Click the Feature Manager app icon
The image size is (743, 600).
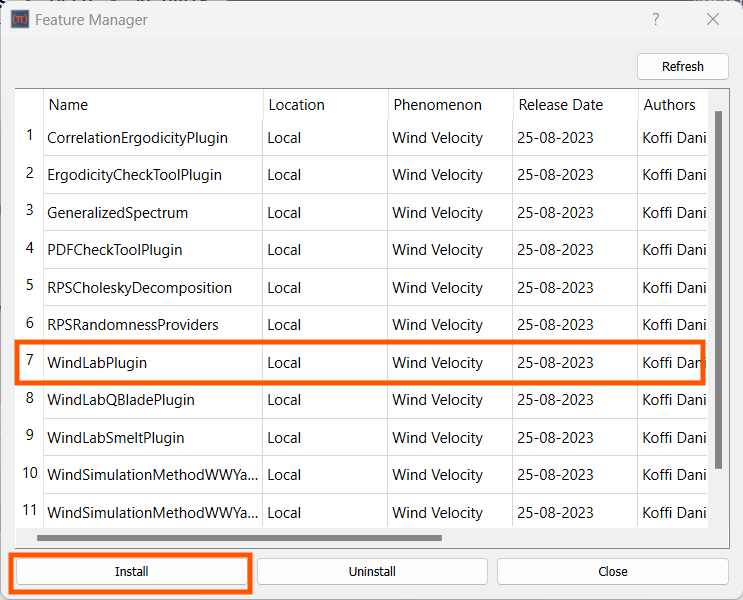[x=19, y=19]
